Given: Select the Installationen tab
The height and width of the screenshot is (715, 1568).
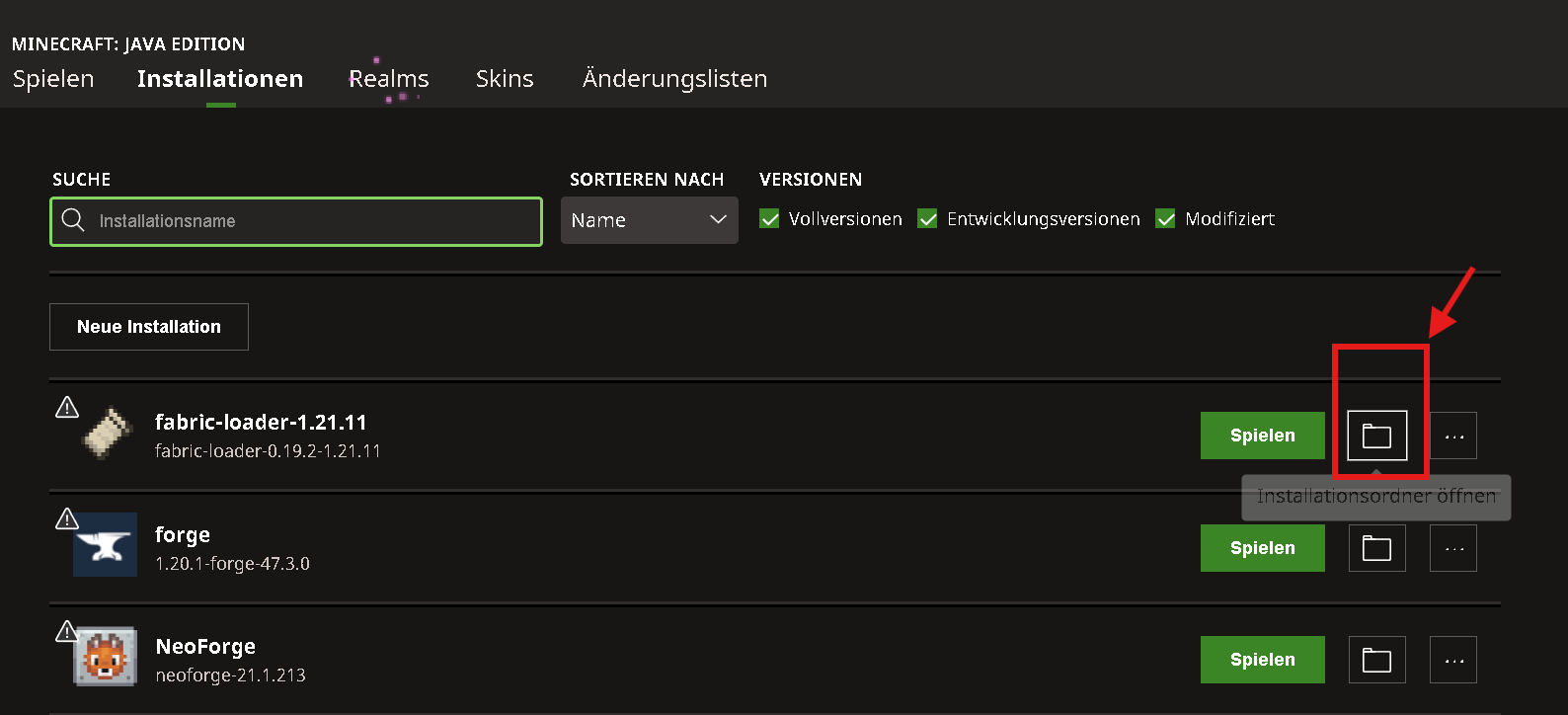Looking at the screenshot, I should click(x=220, y=79).
